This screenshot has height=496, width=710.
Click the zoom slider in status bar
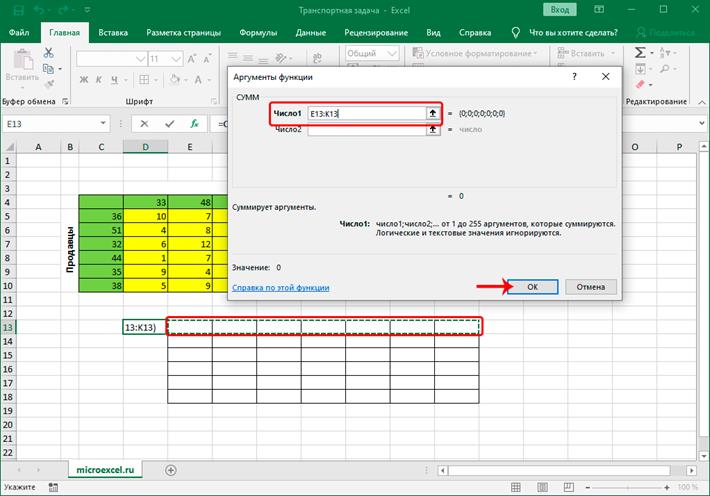627,487
